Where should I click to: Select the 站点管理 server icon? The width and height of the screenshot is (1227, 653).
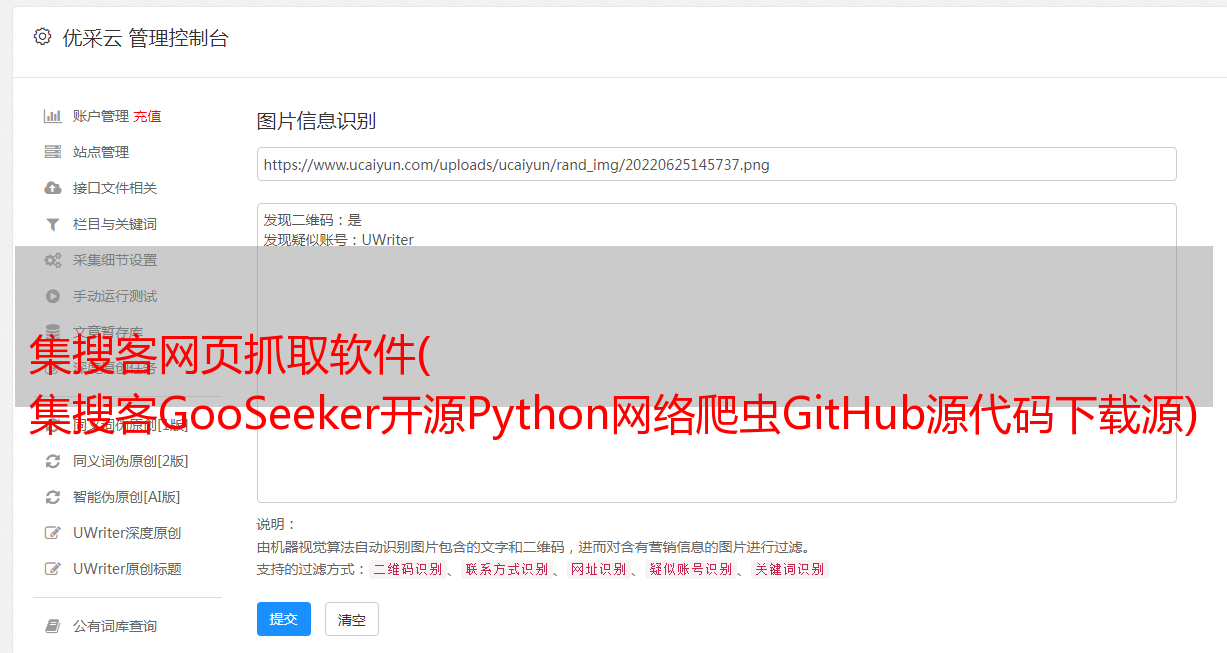53,152
